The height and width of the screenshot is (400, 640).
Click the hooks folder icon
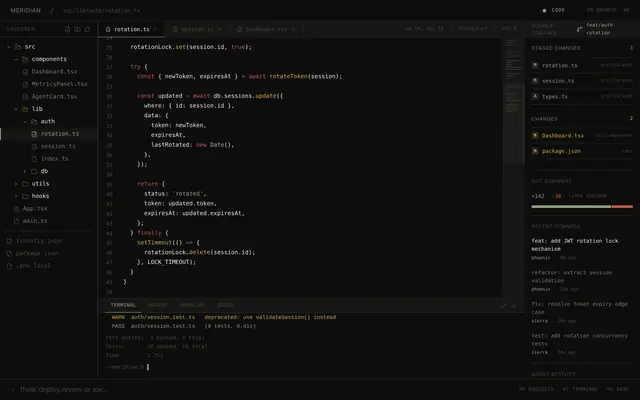(x=25, y=196)
